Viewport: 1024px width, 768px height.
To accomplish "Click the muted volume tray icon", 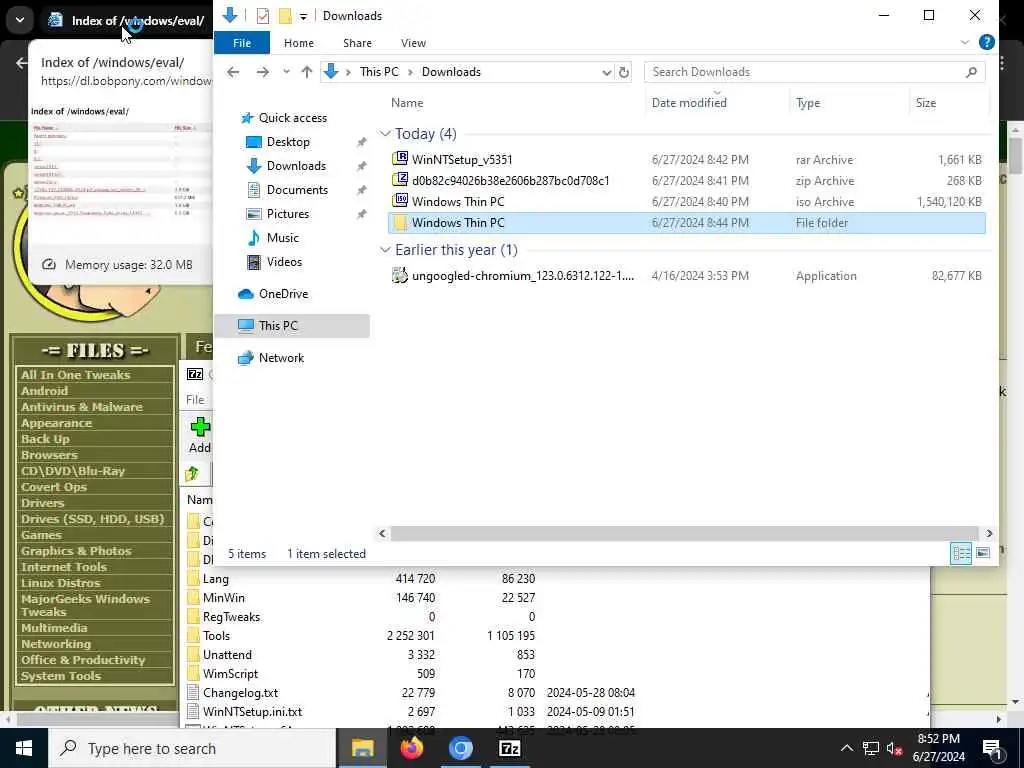I will pyautogui.click(x=895, y=748).
